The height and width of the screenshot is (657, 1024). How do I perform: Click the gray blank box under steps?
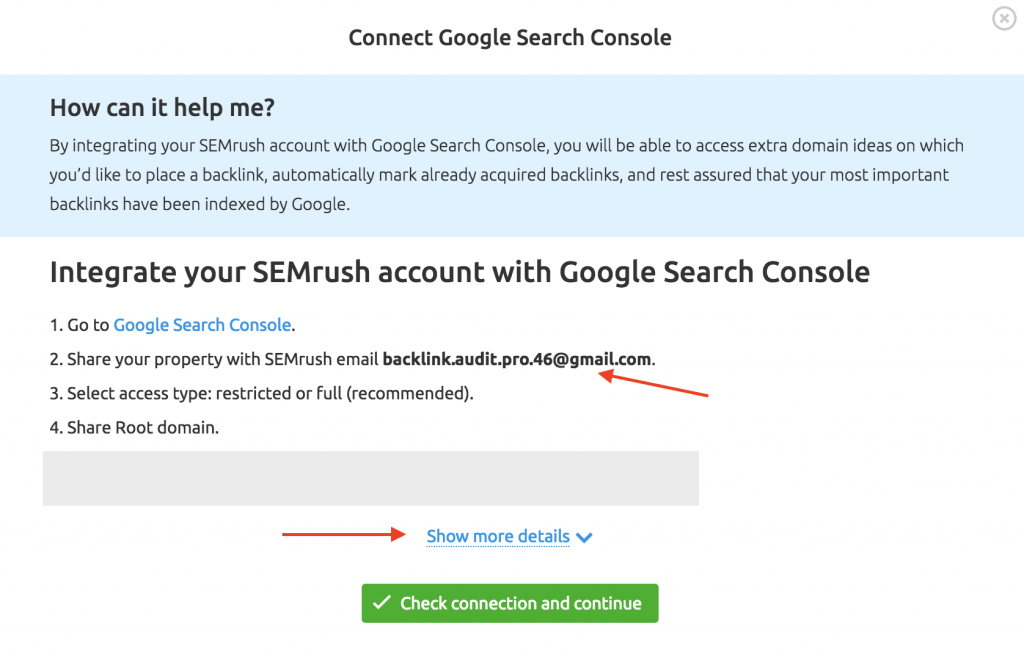[x=370, y=478]
